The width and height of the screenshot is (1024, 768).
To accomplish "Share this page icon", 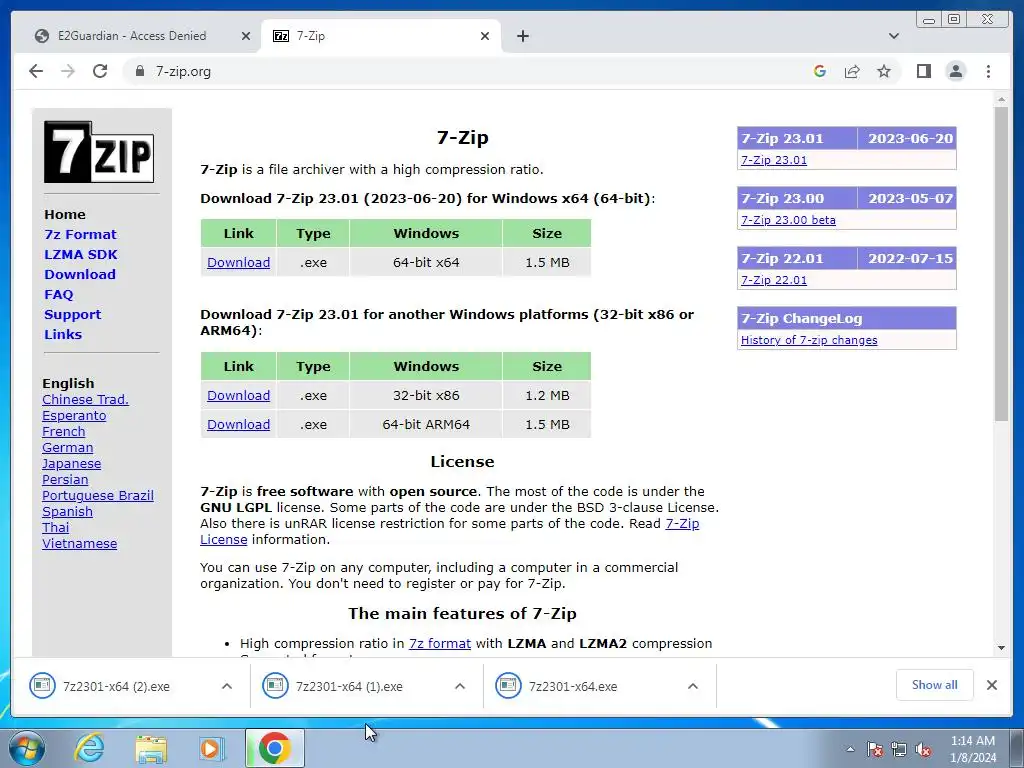I will click(x=852, y=71).
